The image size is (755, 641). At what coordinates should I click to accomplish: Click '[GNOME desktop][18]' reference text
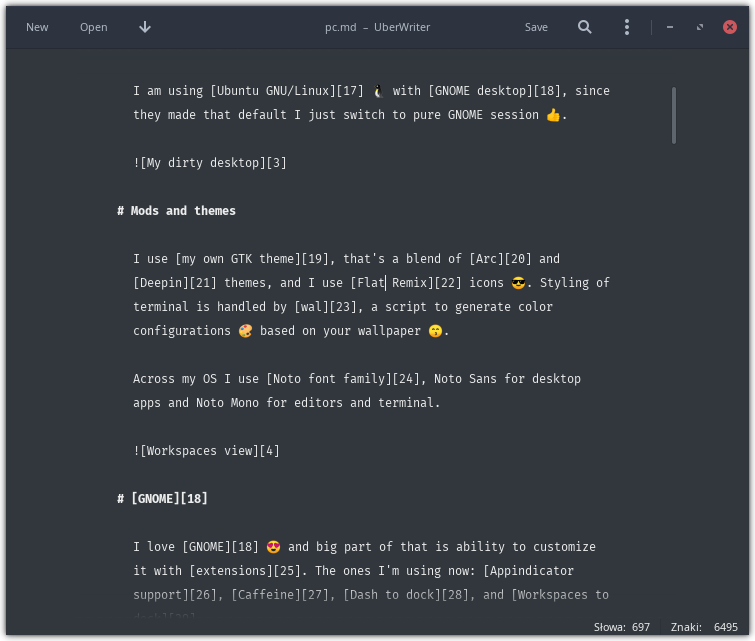[x=494, y=91]
